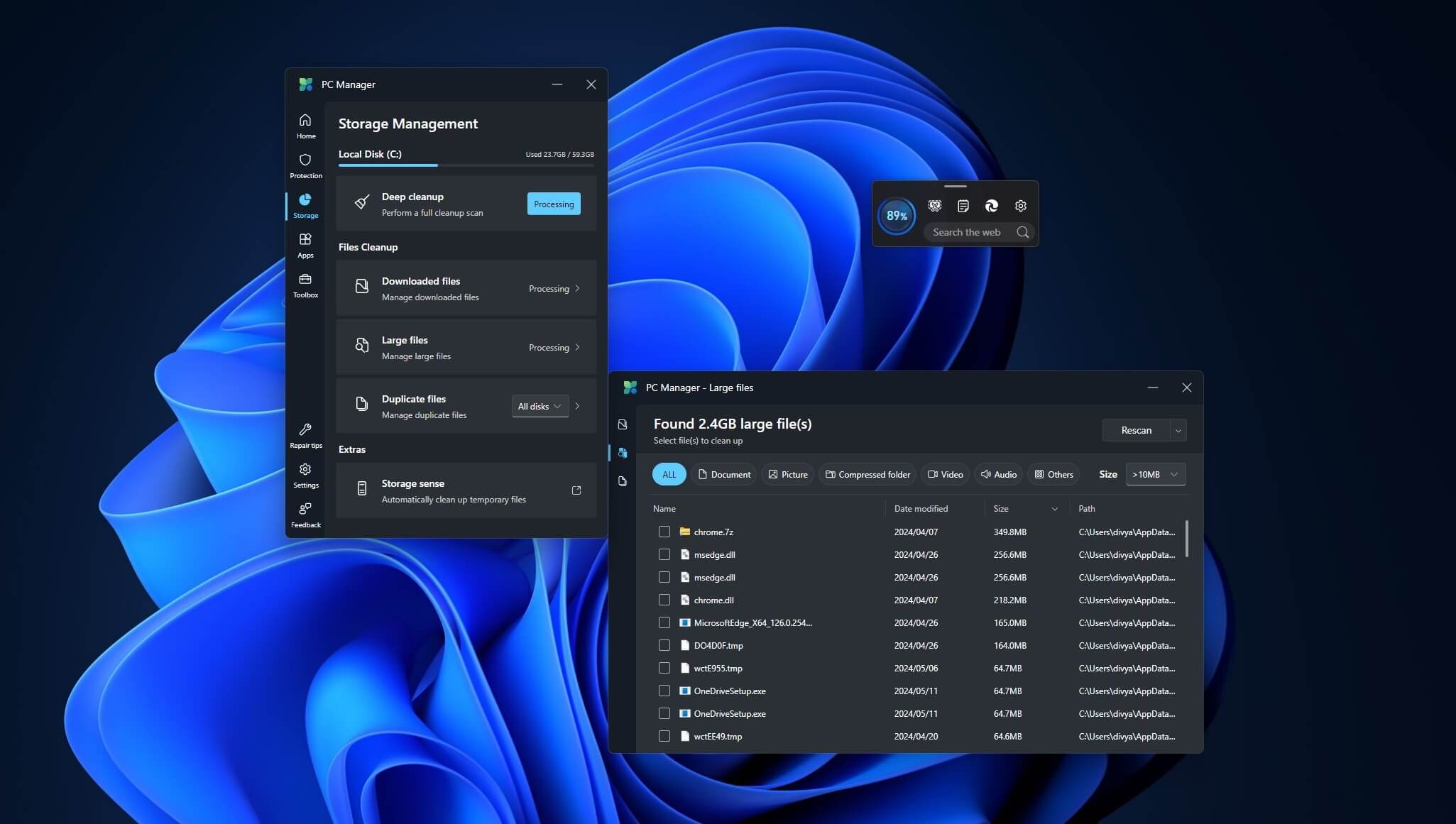Open the notes icon on the floating widget
This screenshot has height=824, width=1456.
tap(963, 206)
